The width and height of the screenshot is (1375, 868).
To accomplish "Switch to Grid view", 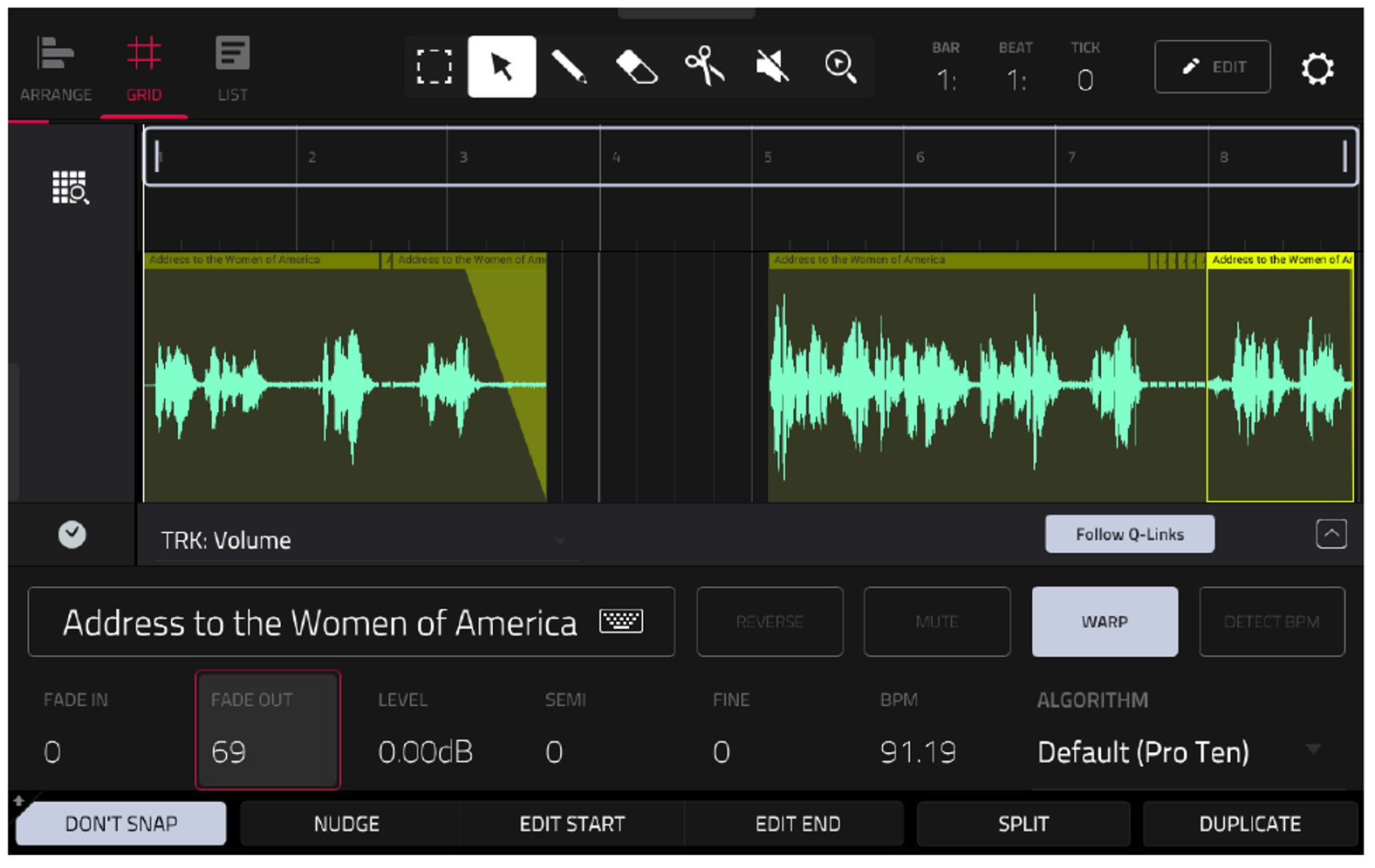I will tap(144, 71).
